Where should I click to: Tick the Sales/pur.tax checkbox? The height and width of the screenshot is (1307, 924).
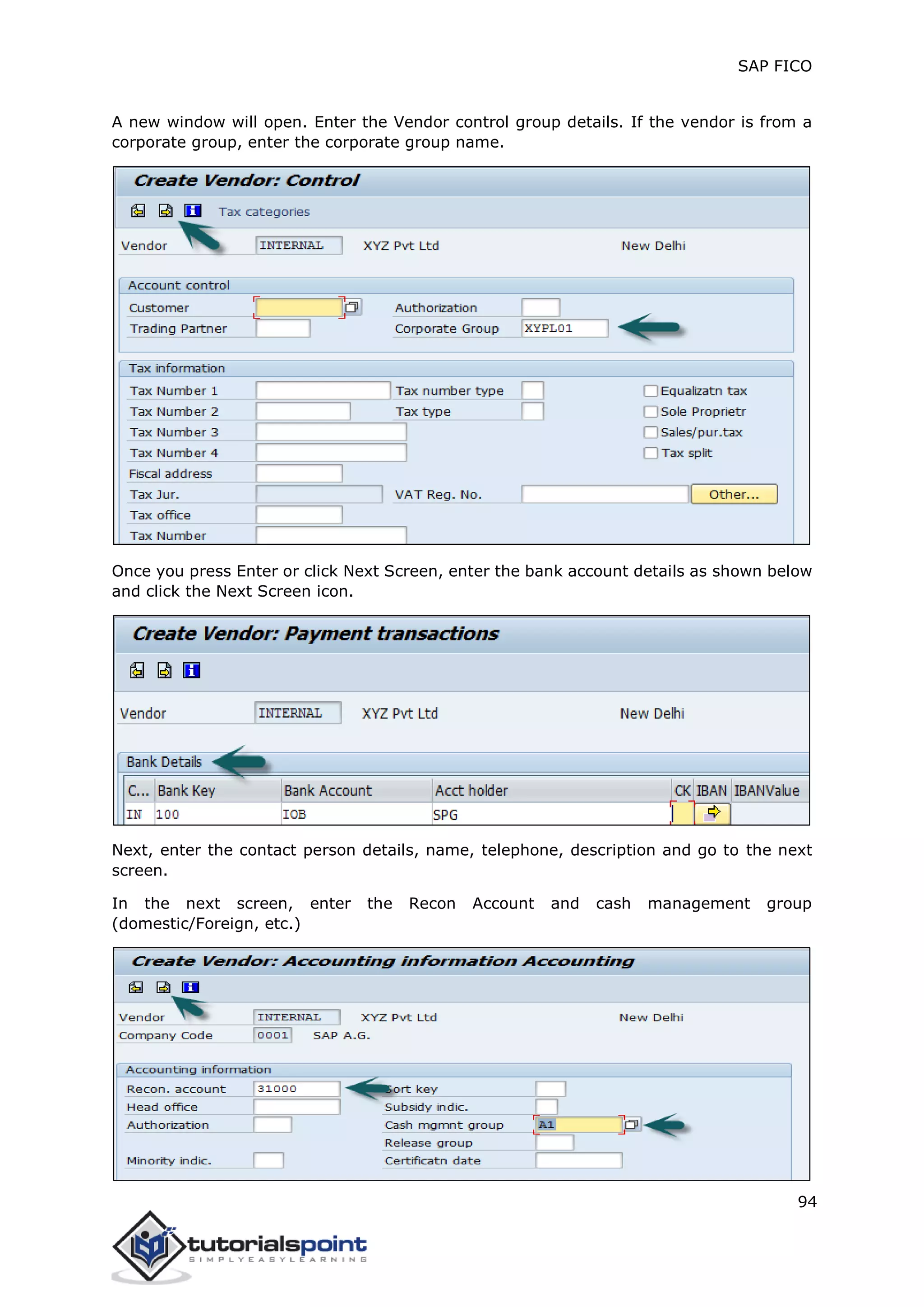[x=650, y=432]
